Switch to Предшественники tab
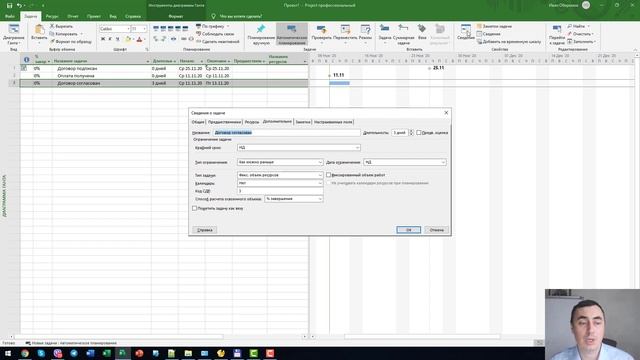 coord(224,122)
